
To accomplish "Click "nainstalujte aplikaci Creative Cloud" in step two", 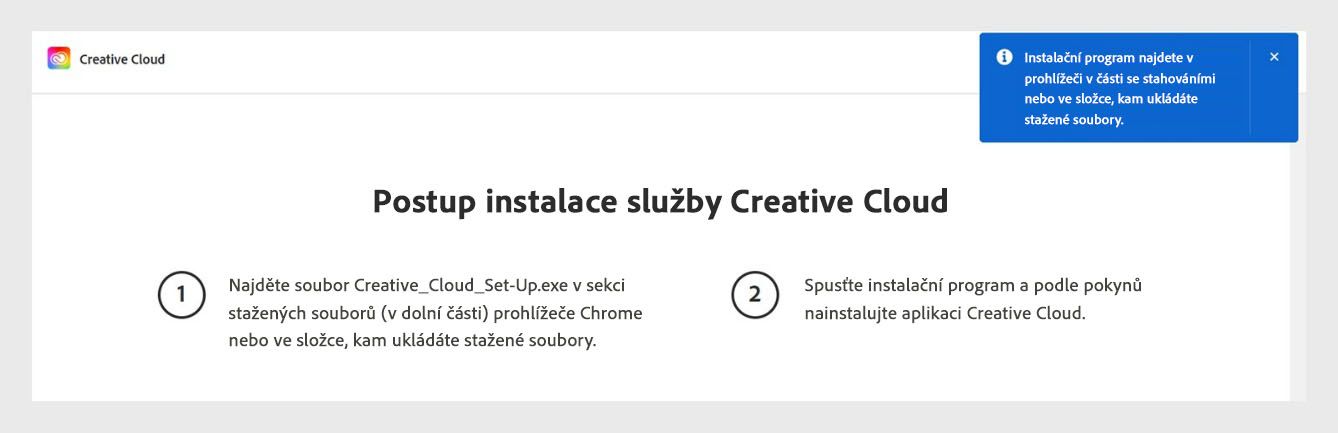I will coord(944,314).
